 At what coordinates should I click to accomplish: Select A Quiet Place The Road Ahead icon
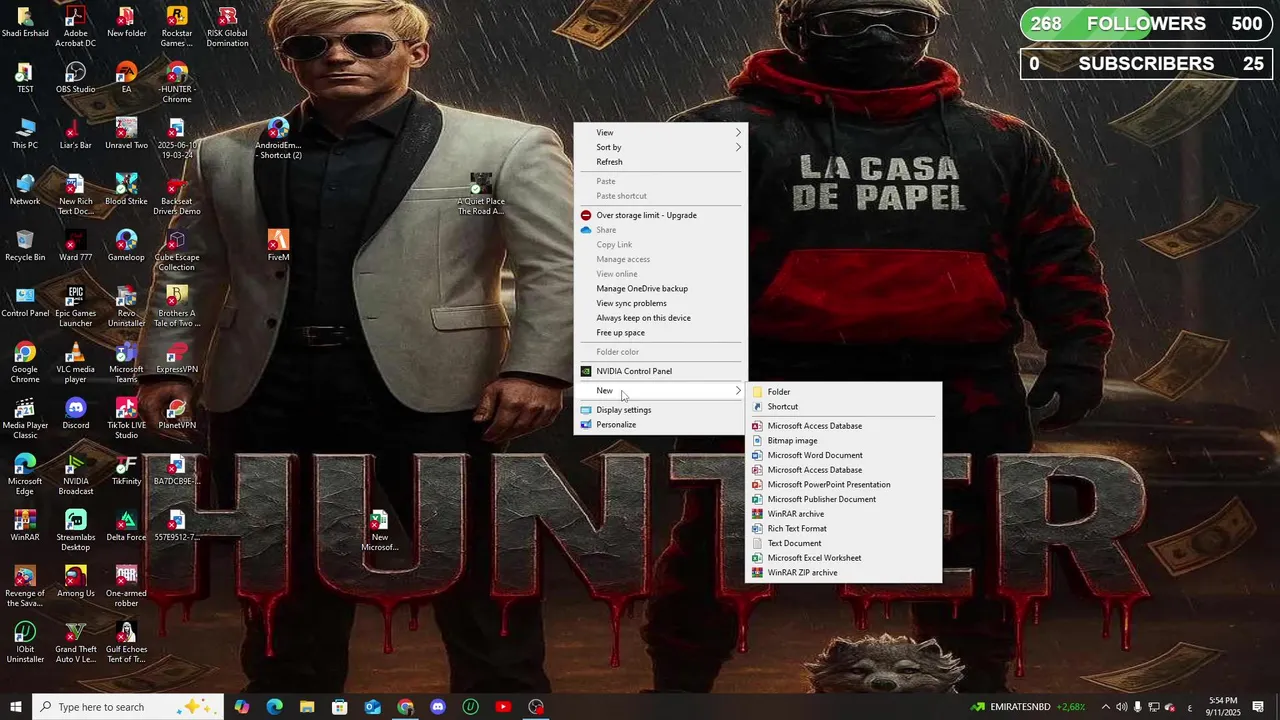click(481, 195)
